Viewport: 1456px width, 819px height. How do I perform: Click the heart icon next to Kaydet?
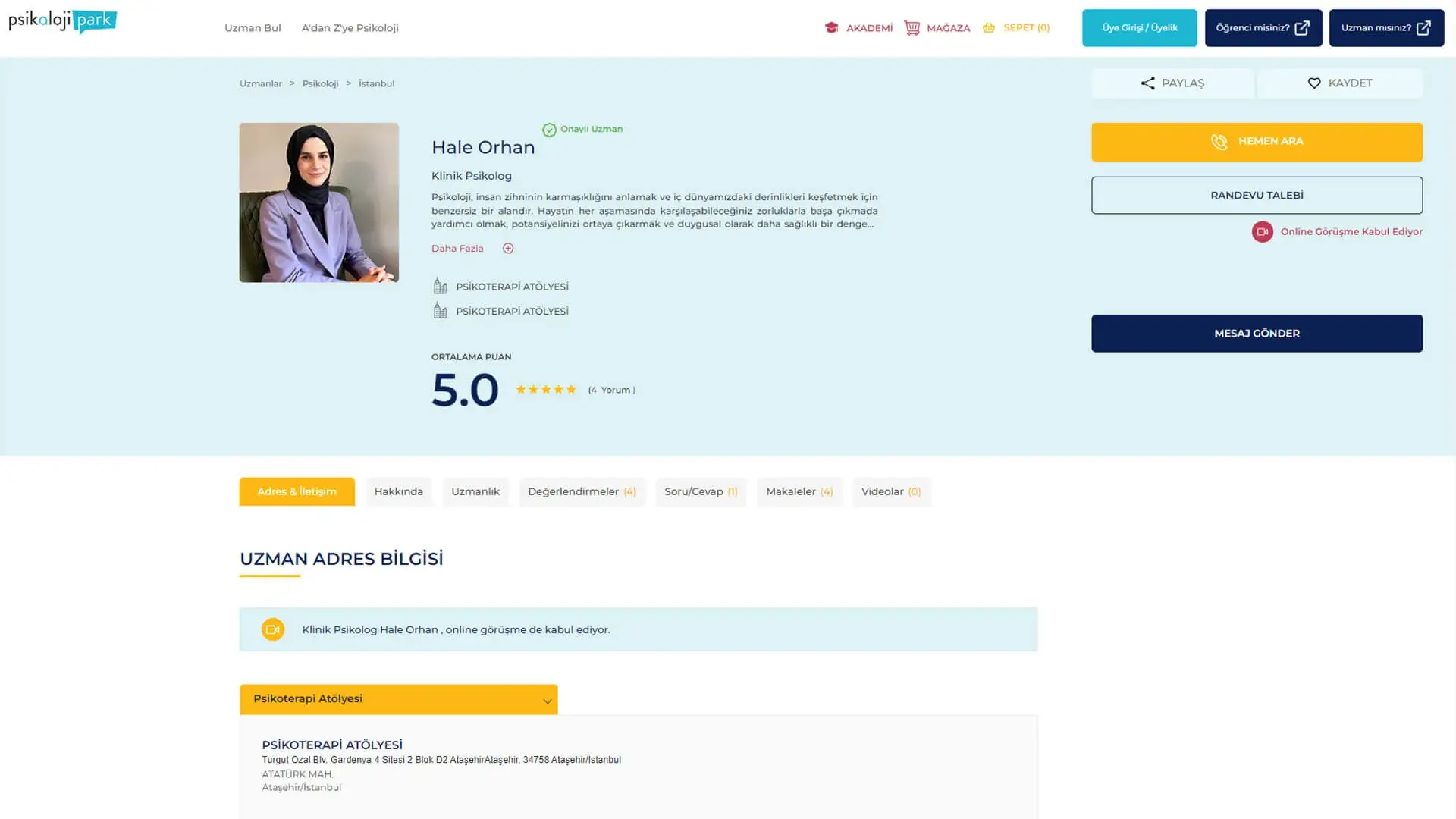(1314, 83)
